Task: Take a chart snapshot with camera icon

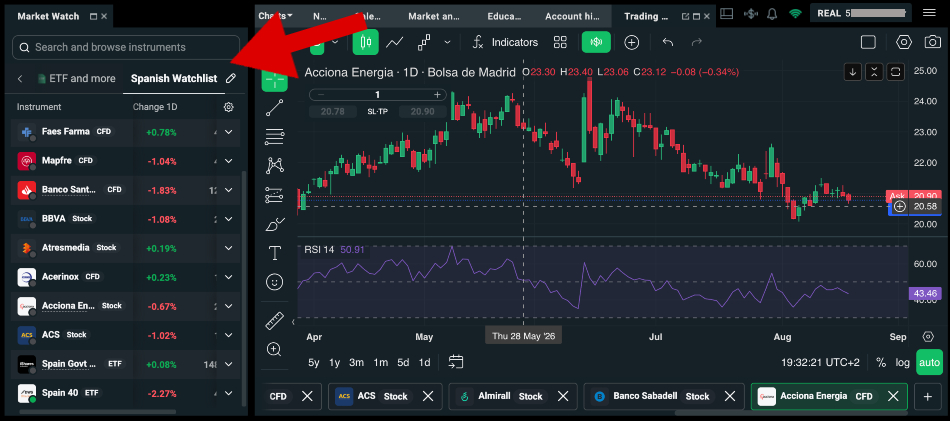Action: 932,42
